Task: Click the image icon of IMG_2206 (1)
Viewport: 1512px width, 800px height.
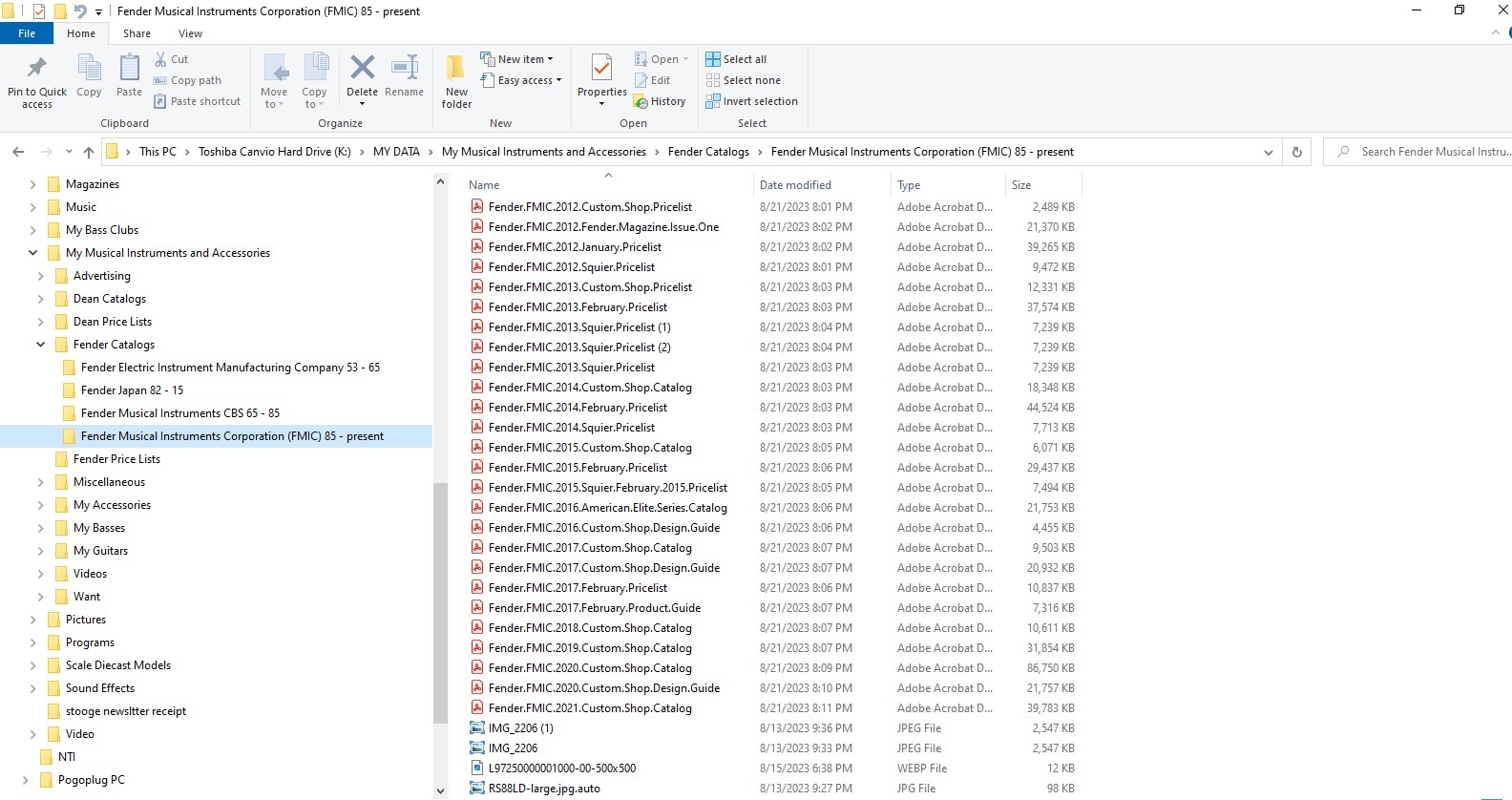Action: 477,727
